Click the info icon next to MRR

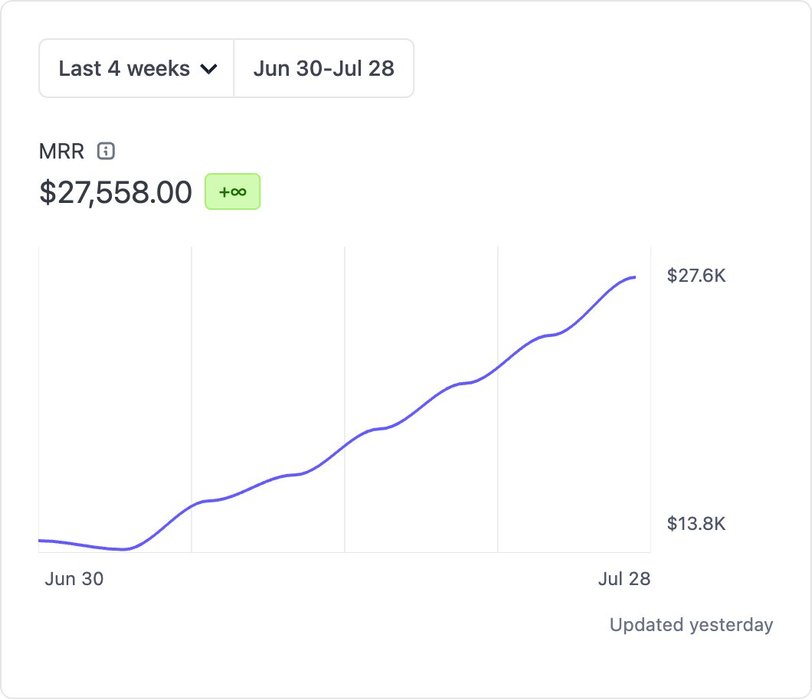106,151
